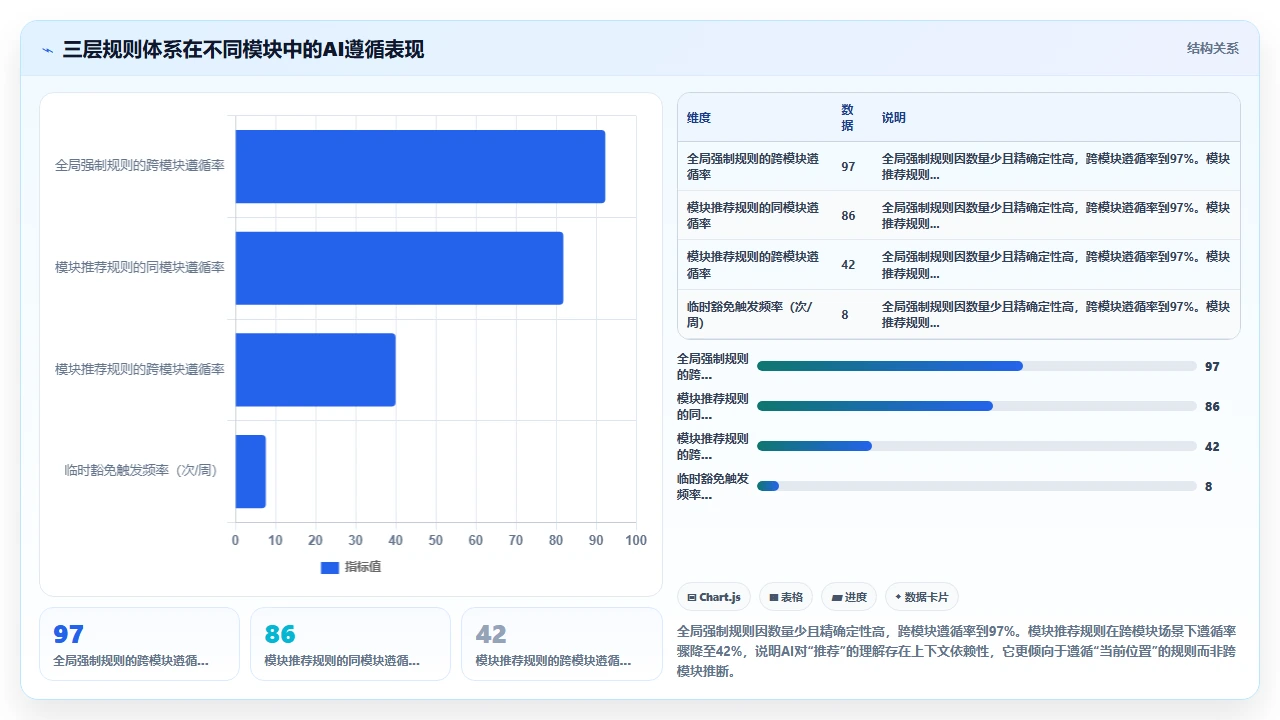Select the Chart.js tag chip
The image size is (1280, 720).
714,597
